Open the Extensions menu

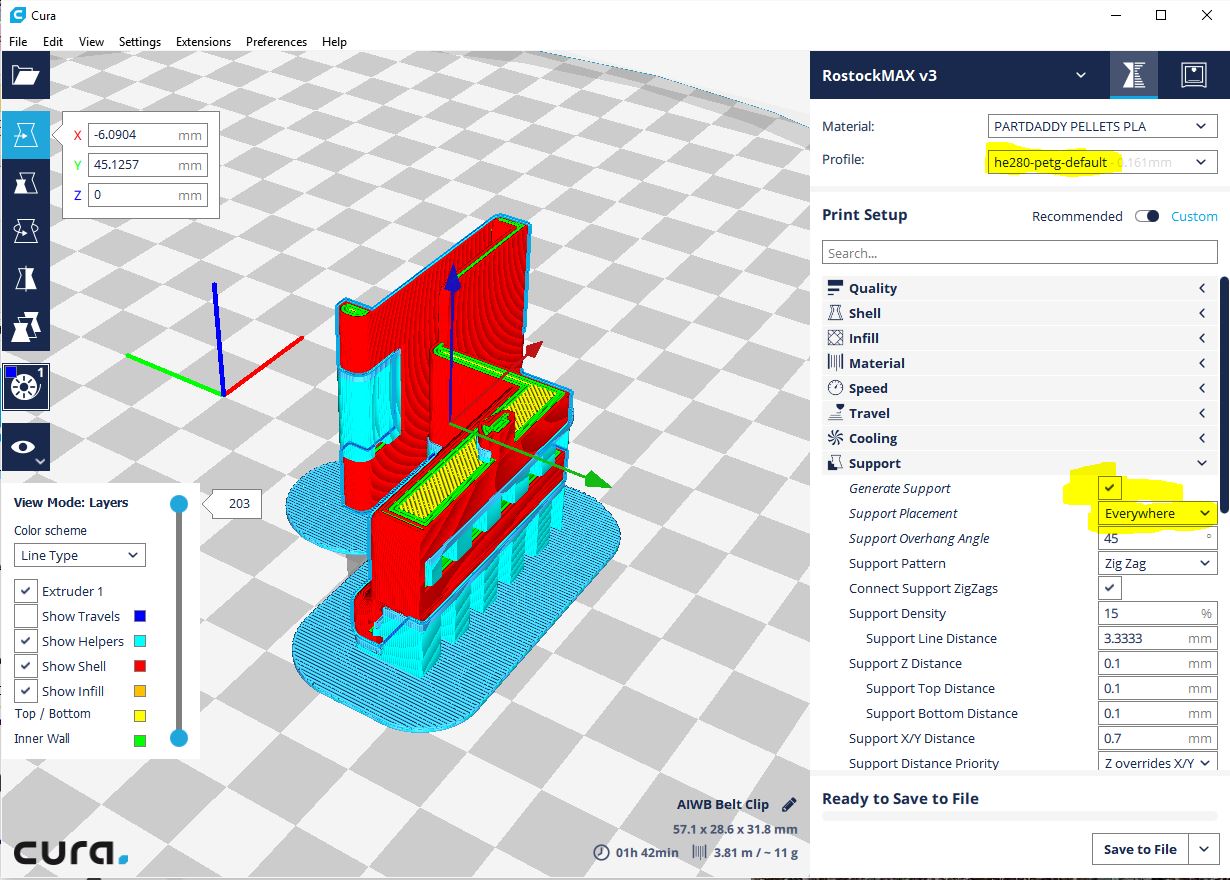(x=203, y=42)
